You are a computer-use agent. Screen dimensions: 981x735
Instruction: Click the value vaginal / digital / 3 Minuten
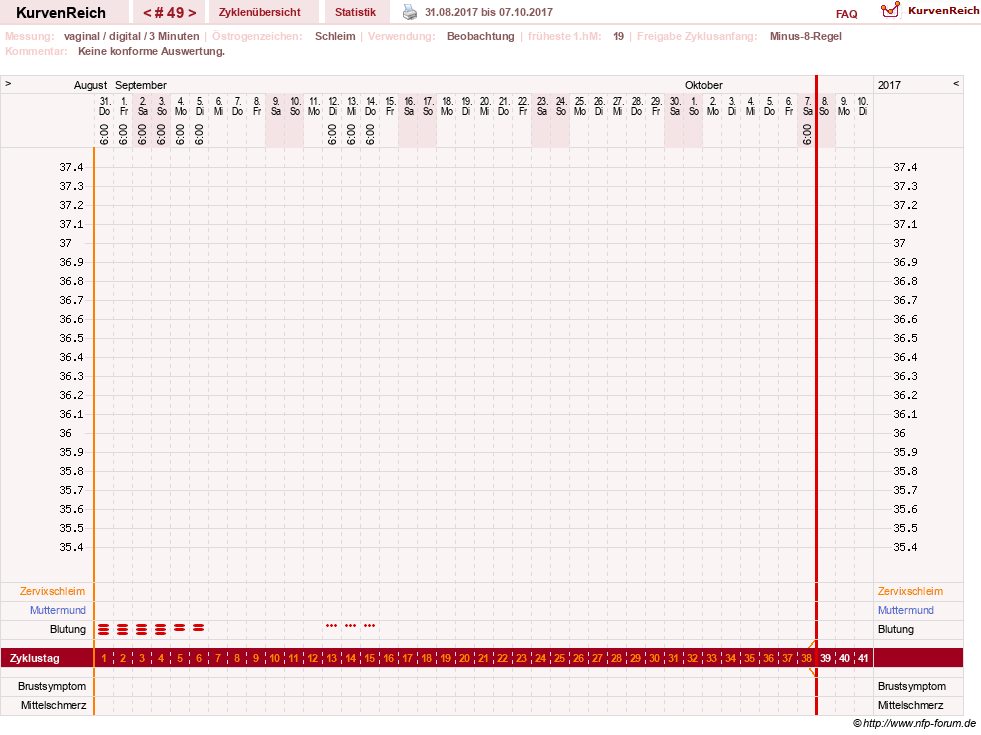coord(131,36)
